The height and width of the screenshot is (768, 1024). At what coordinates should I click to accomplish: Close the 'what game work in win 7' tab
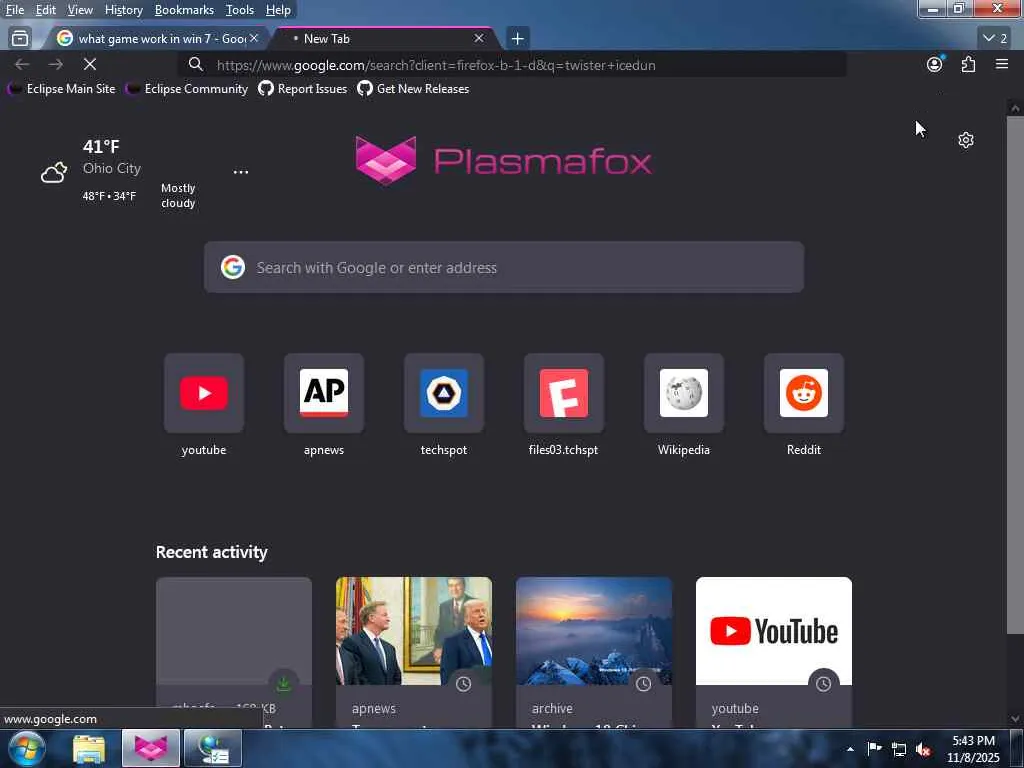pos(254,39)
